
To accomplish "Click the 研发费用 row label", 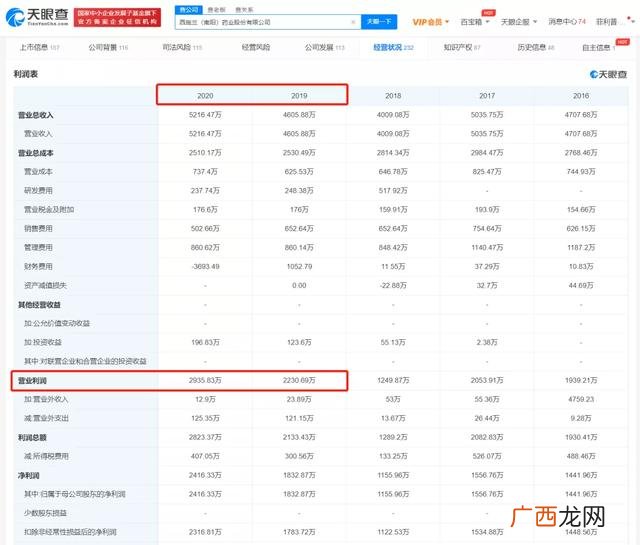I will [38, 191].
